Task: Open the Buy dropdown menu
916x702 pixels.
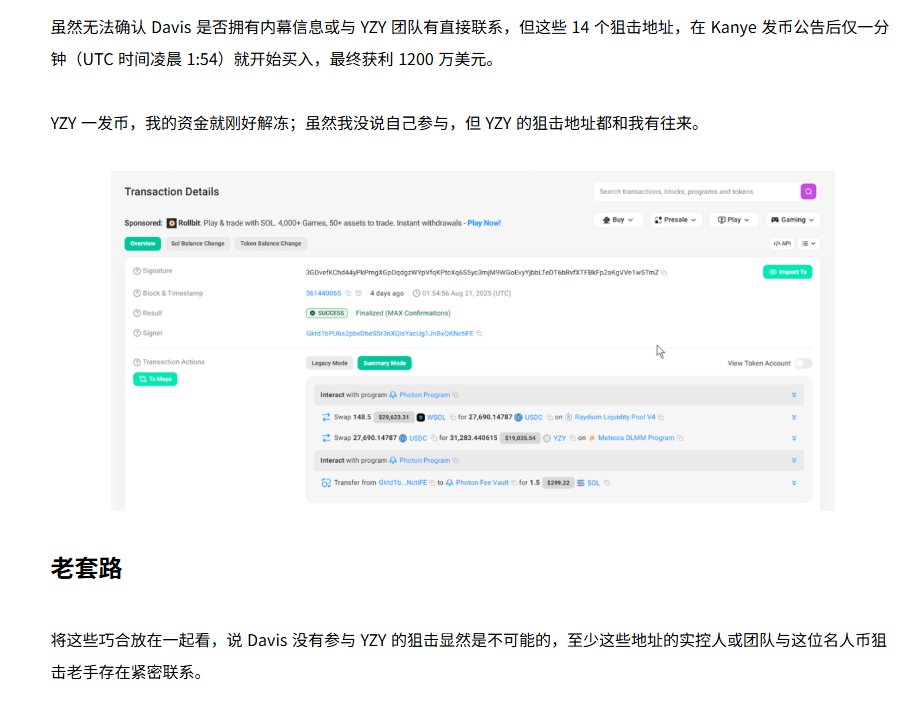Action: (617, 219)
